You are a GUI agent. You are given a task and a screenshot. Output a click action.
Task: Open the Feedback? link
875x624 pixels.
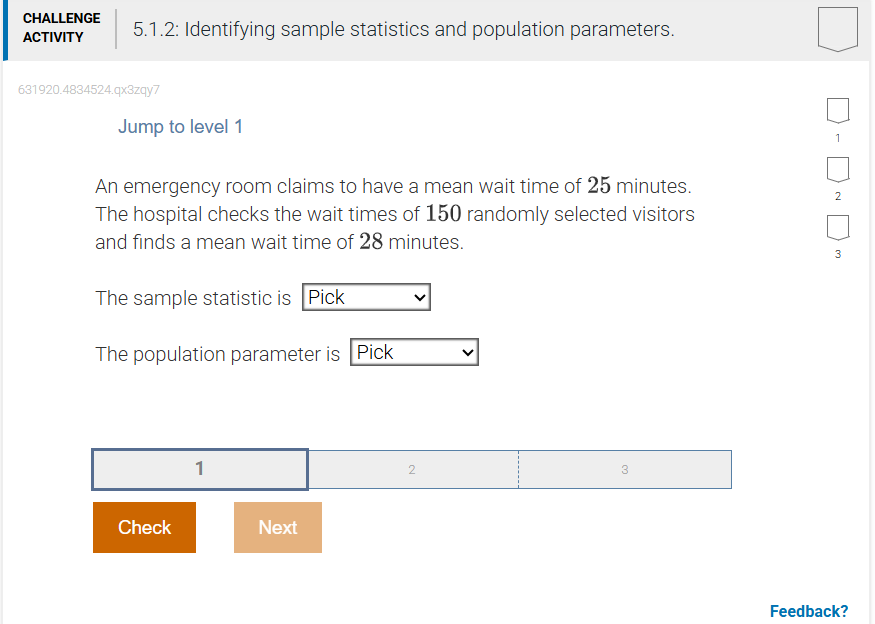pyautogui.click(x=808, y=611)
